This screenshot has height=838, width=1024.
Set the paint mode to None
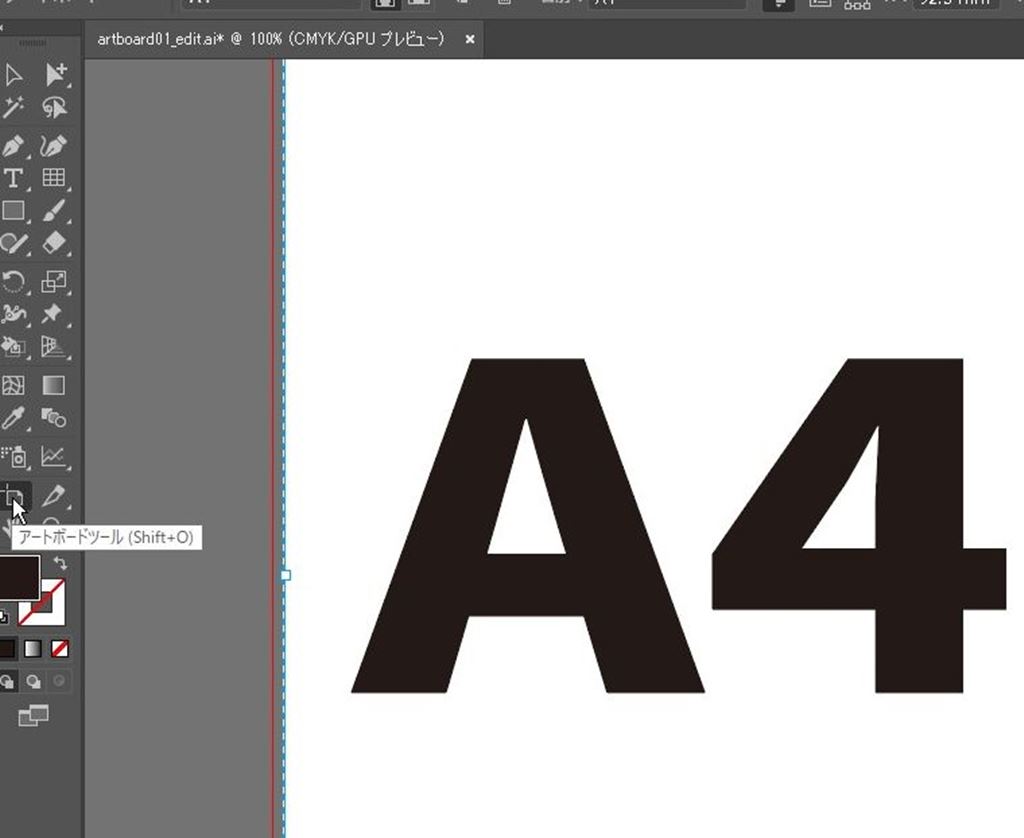click(60, 649)
